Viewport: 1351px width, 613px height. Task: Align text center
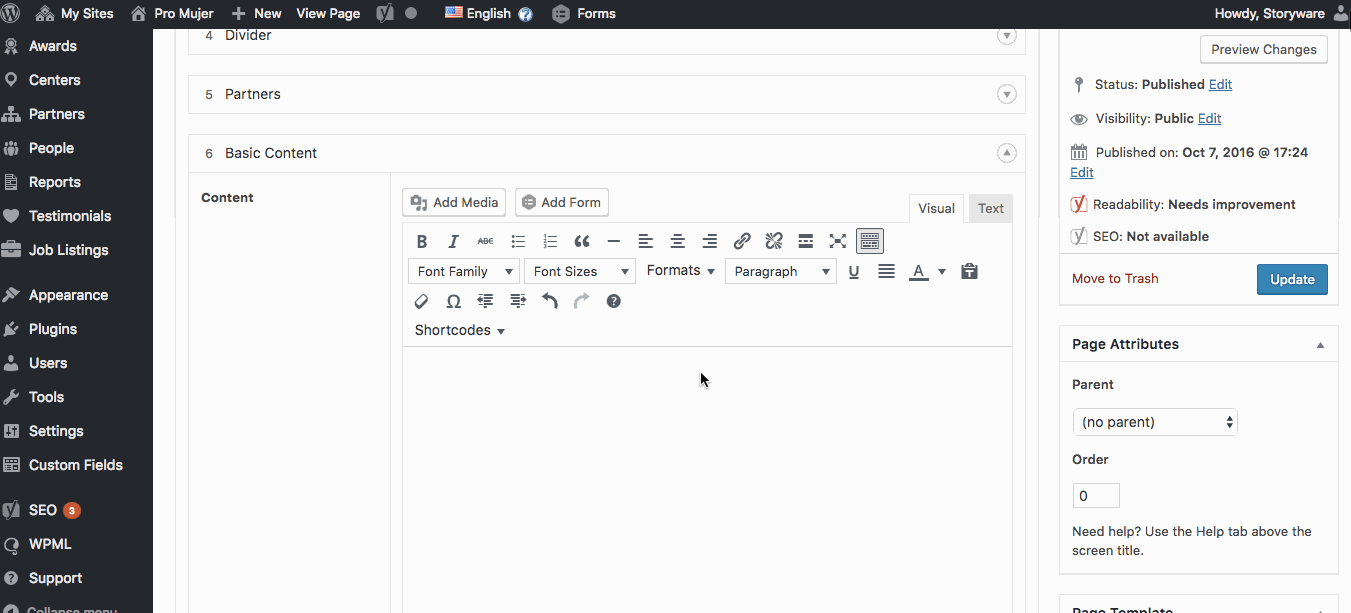coord(678,241)
